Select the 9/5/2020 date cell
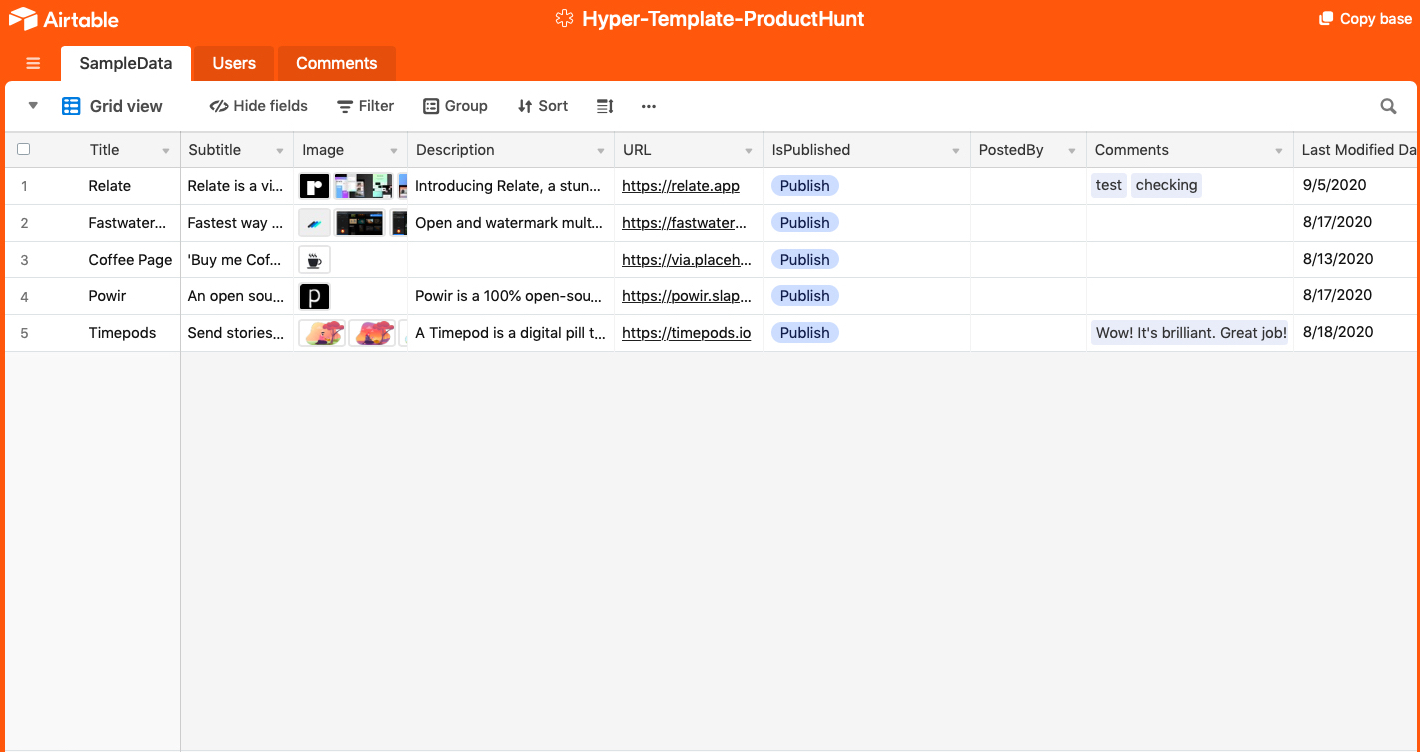Viewport: 1420px width, 752px height. click(1356, 185)
